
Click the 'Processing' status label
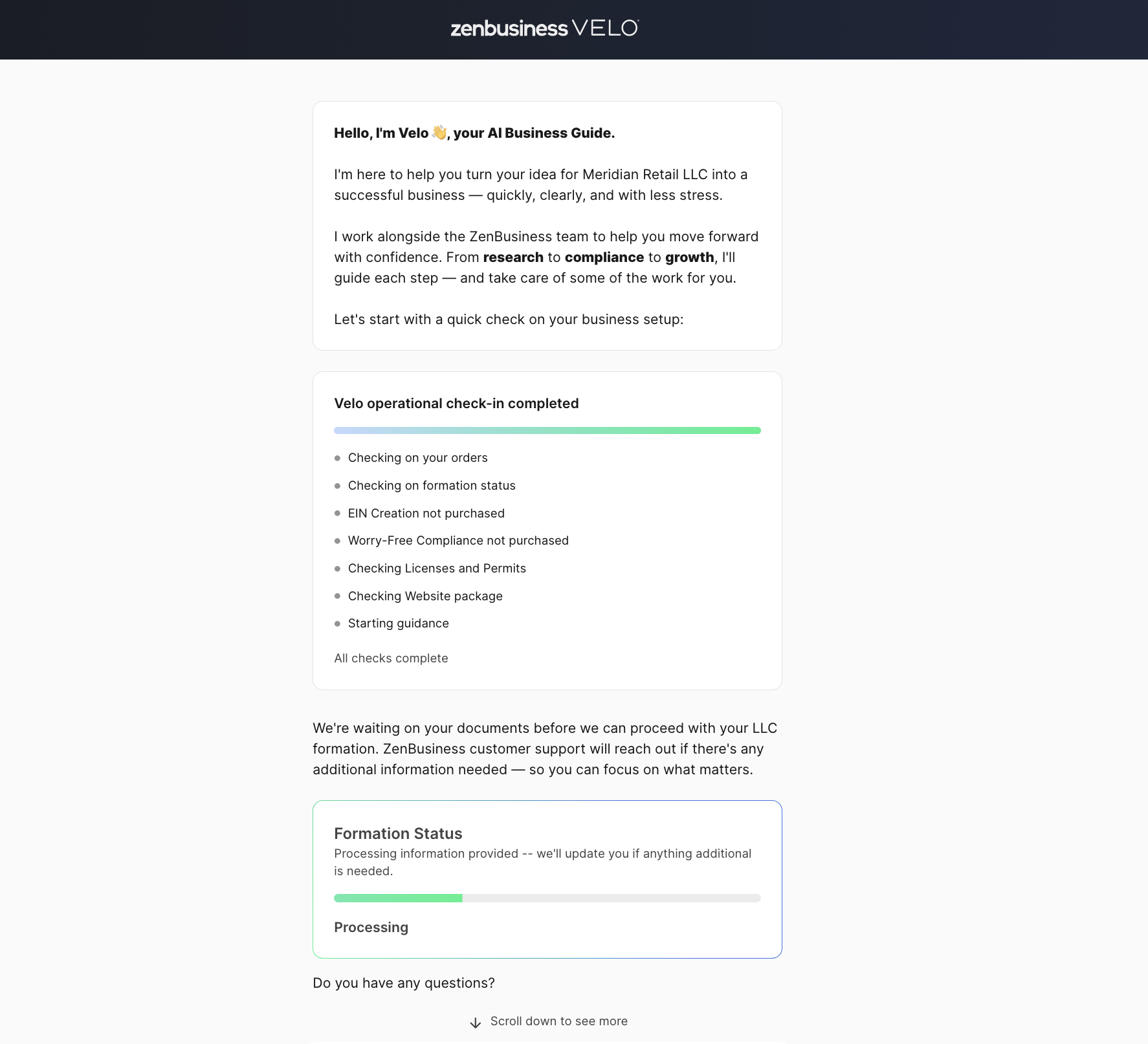371,928
